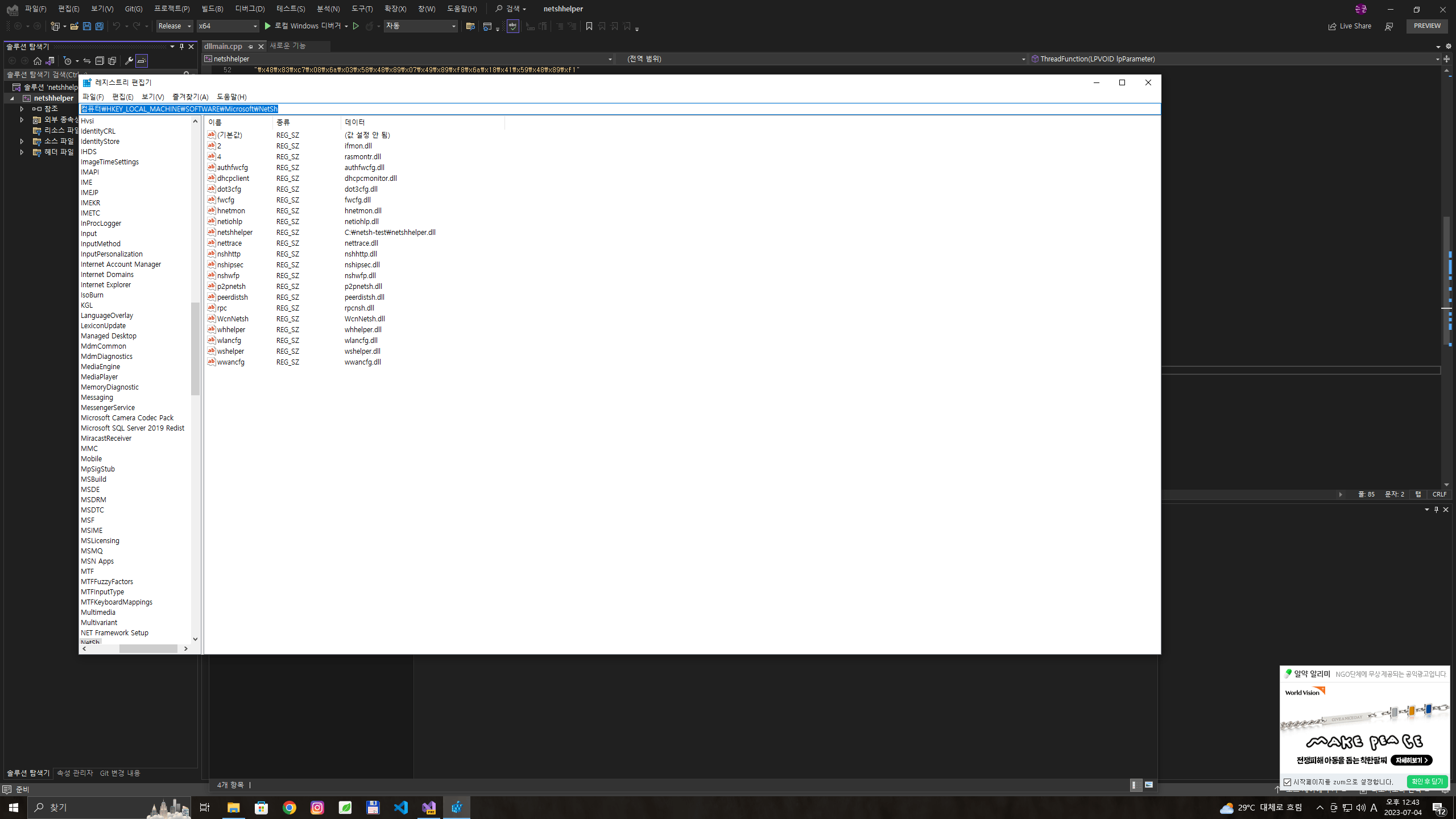Image resolution: width=1456 pixels, height=819 pixels.
Task: Pin the Solution Explorer panel
Action: point(181,47)
